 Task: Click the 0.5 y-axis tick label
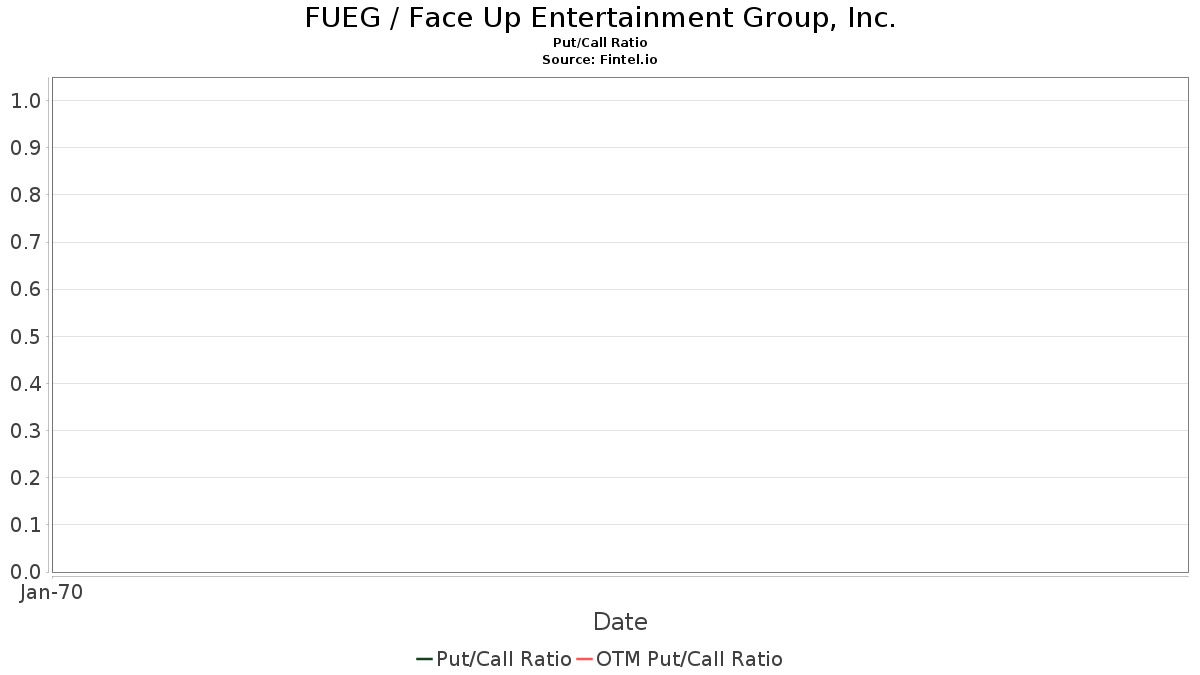tap(25, 337)
